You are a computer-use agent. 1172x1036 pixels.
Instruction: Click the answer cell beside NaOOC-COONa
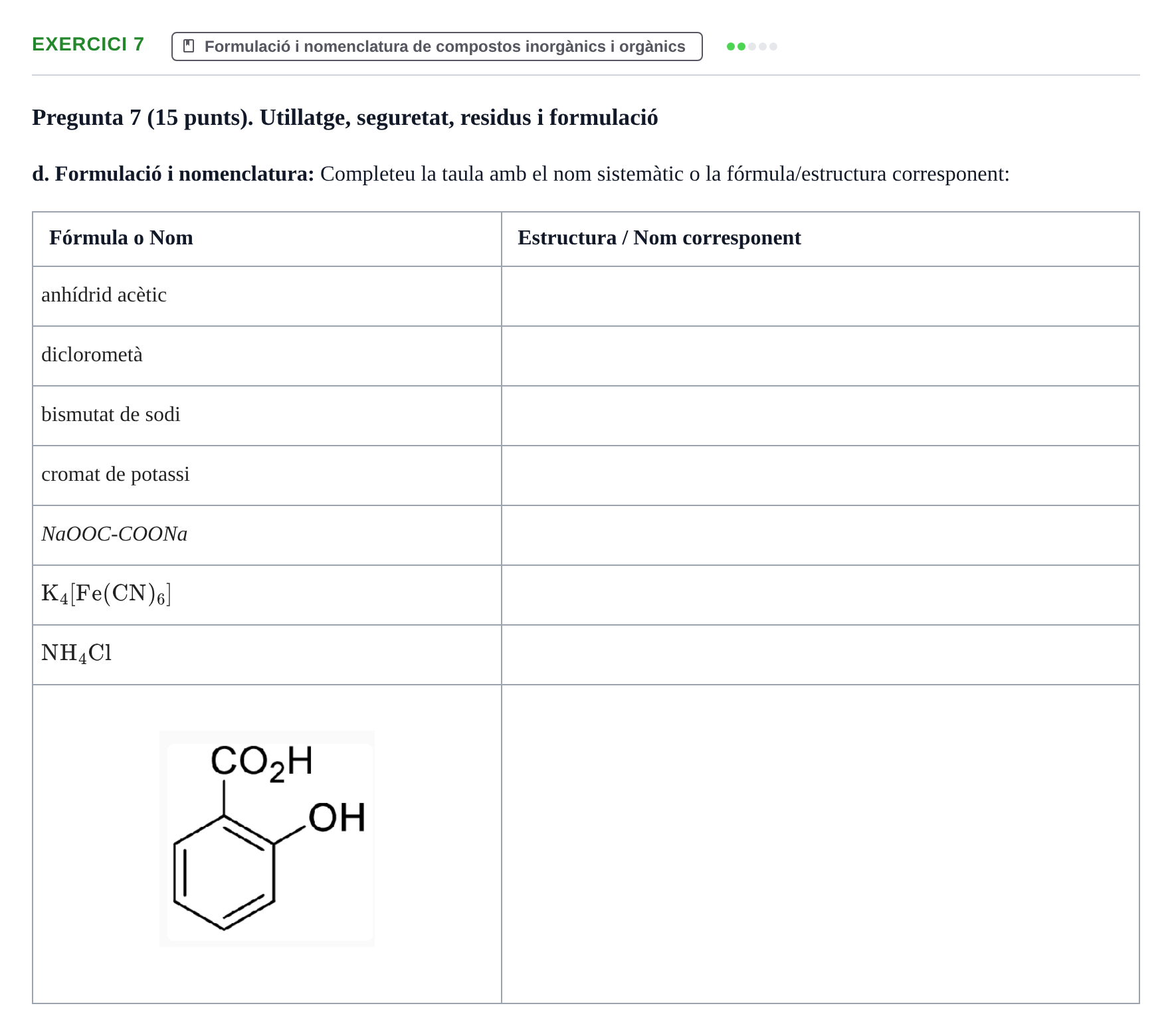point(821,535)
